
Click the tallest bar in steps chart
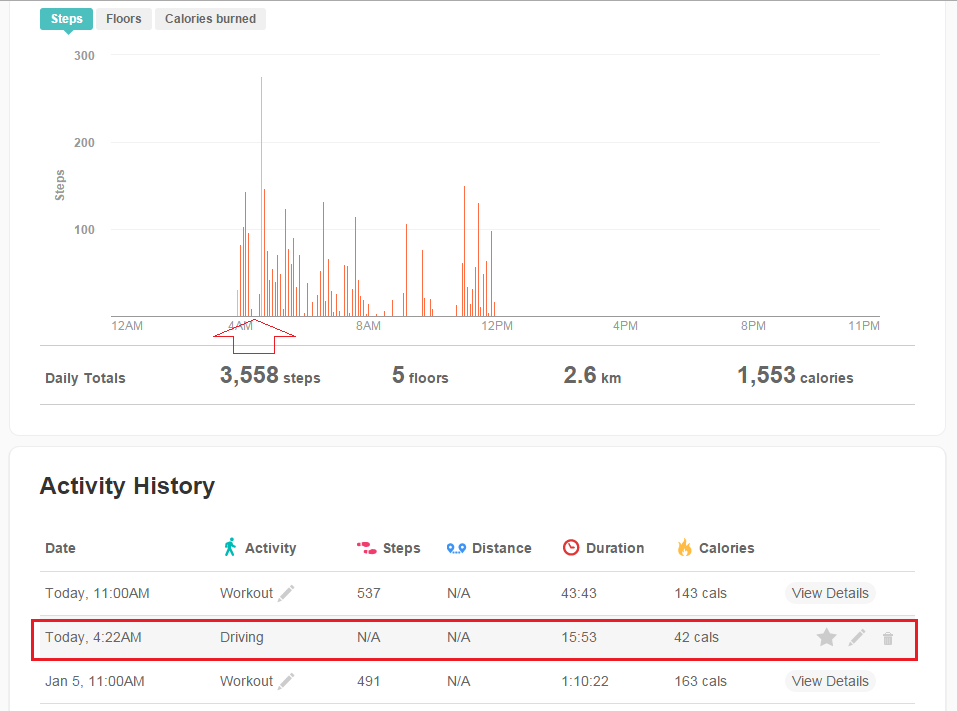click(x=261, y=200)
